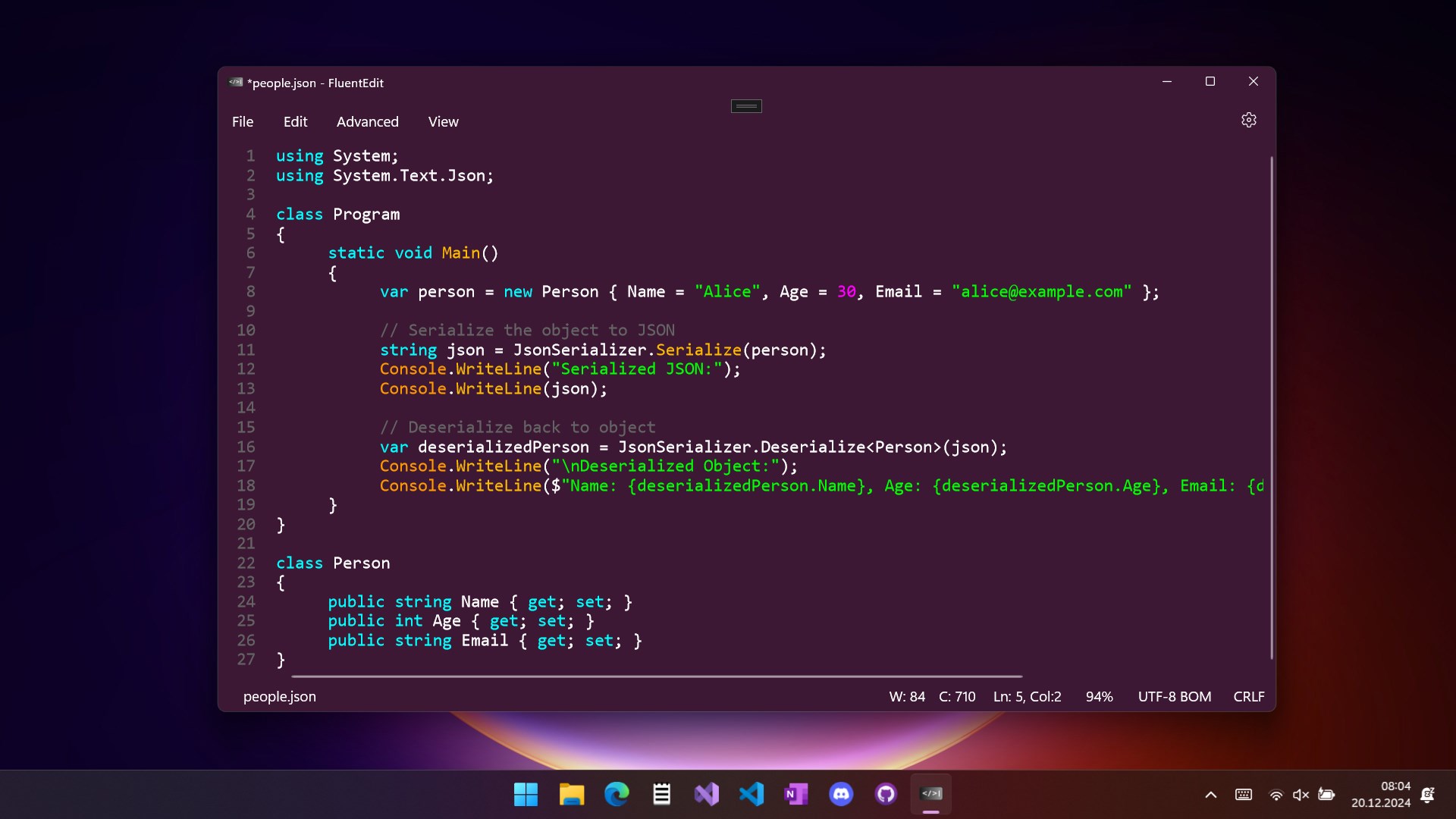Open the 94% zoom level selector
Screen dimensions: 1456x819
[1099, 696]
